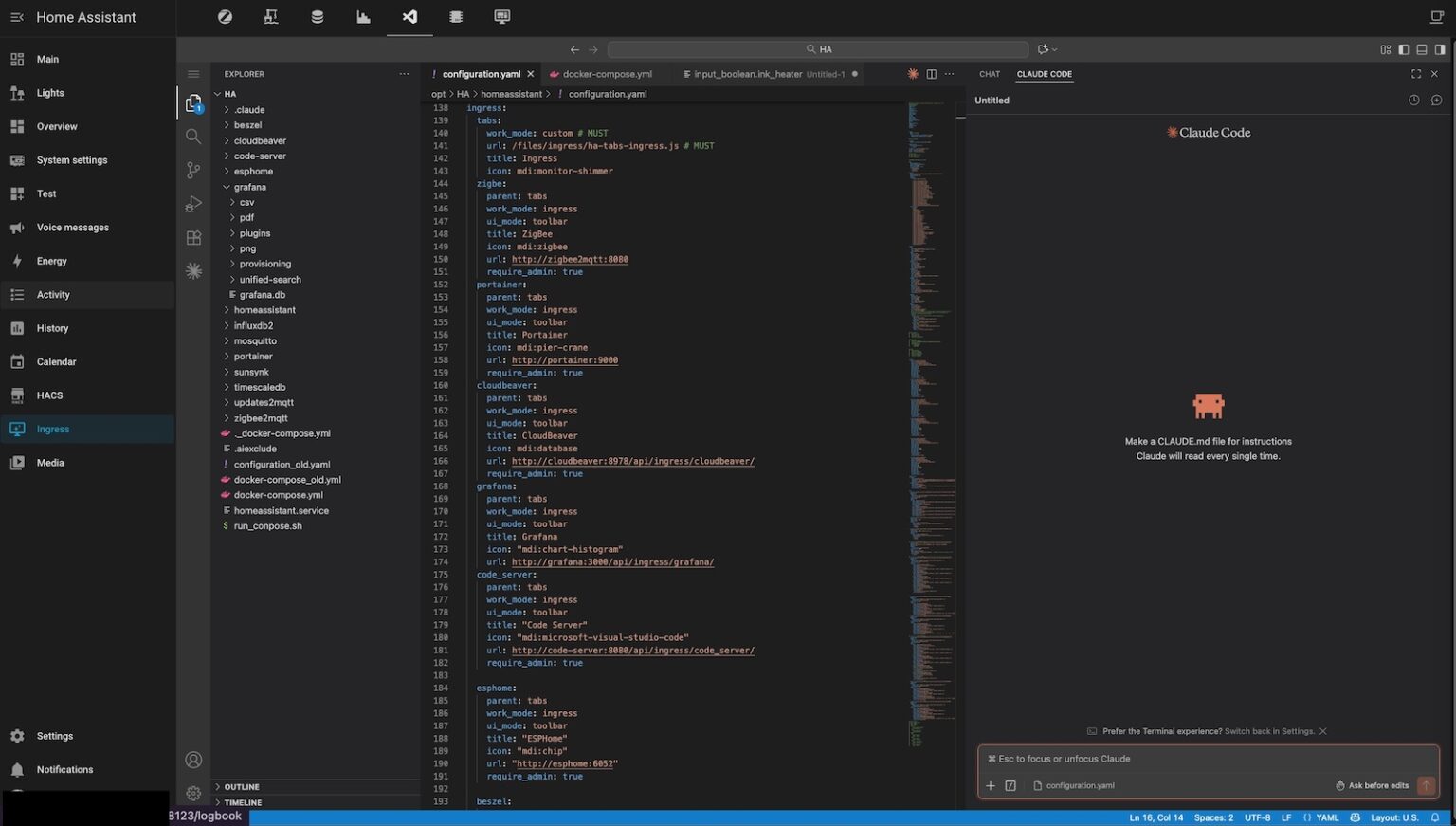Open the zigbee2mqtt:8080 URL link
This screenshot has height=826, width=1456.
pos(570,259)
